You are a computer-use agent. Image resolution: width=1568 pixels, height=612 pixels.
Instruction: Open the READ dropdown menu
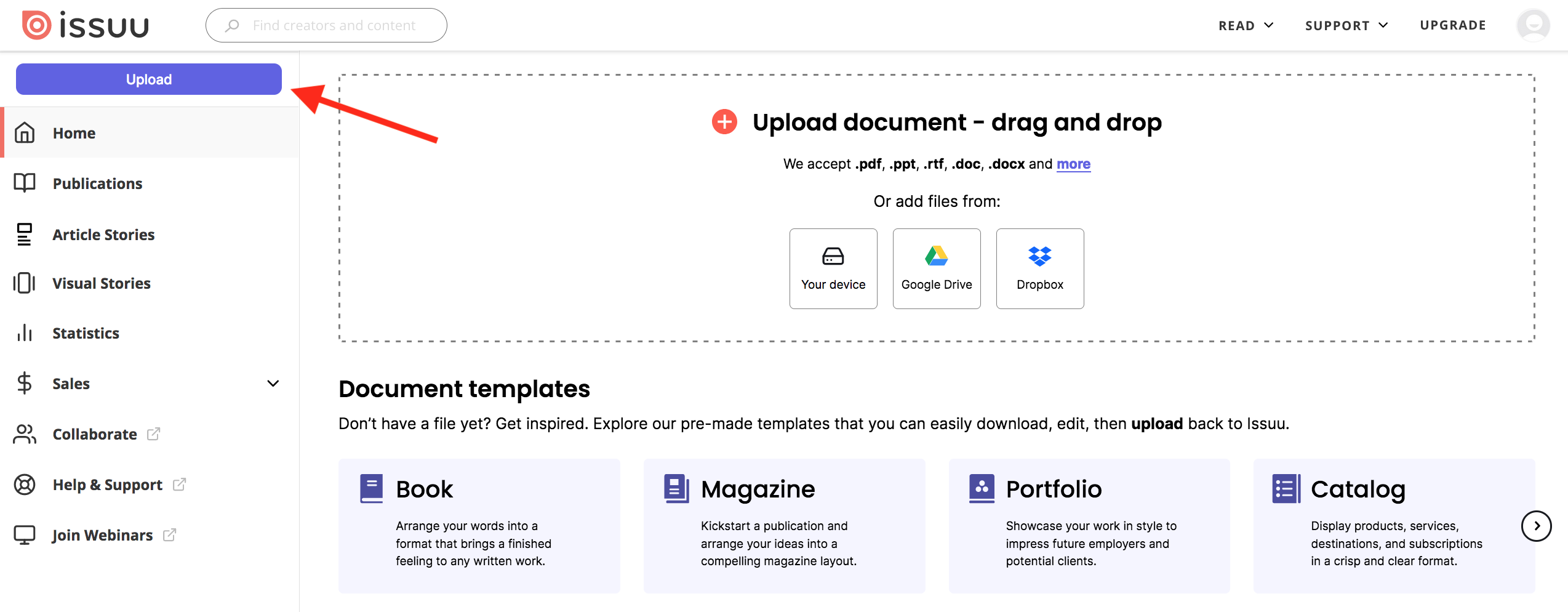tap(1246, 25)
